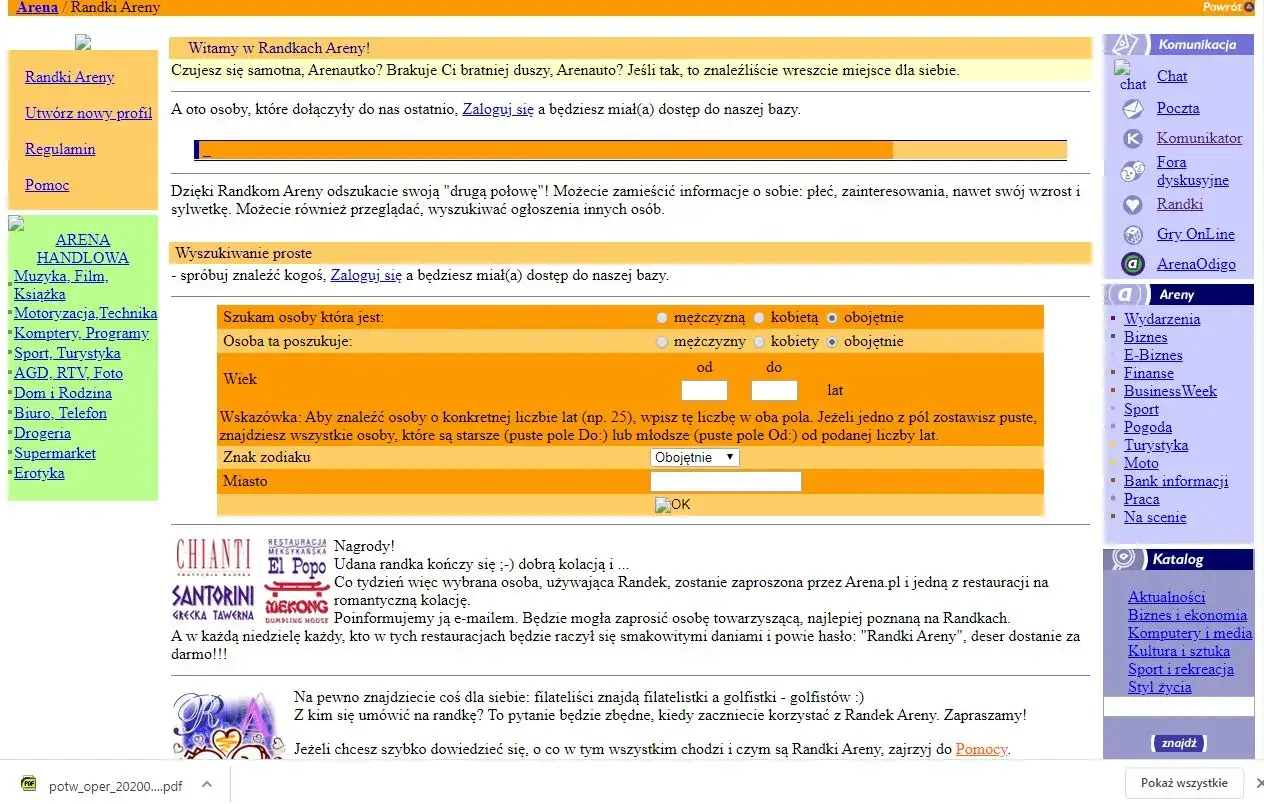Open 'Utwórz nowy profil' menu link

(89, 113)
